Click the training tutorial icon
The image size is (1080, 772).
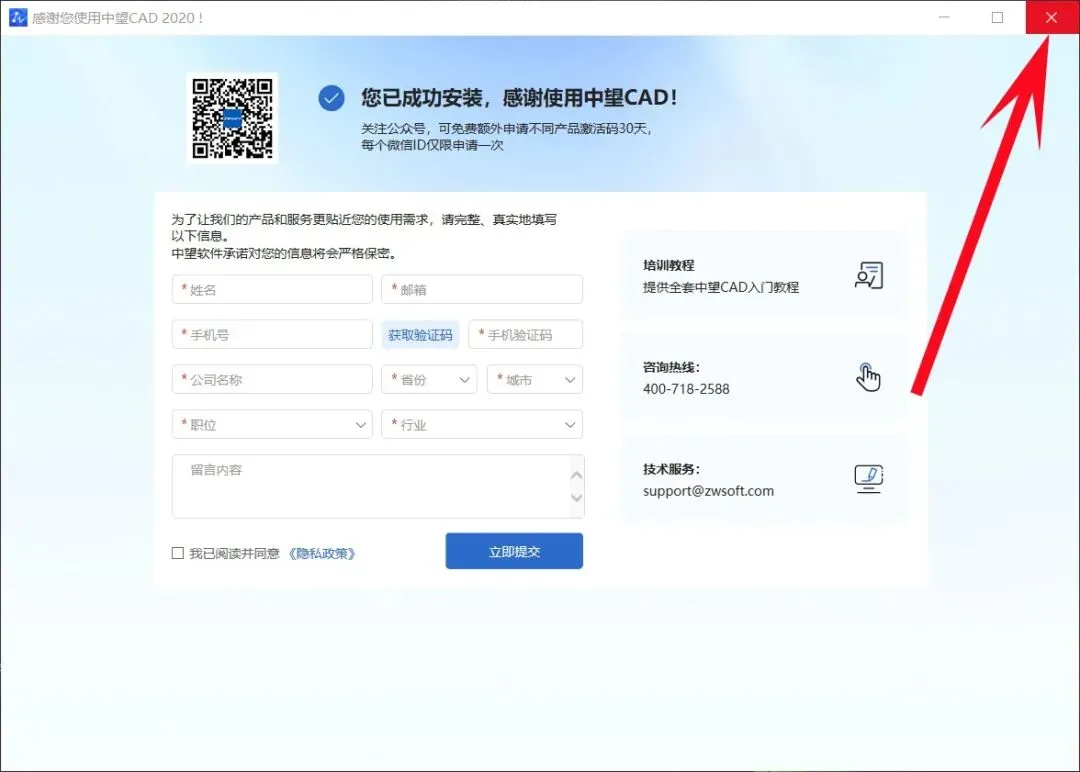(869, 275)
